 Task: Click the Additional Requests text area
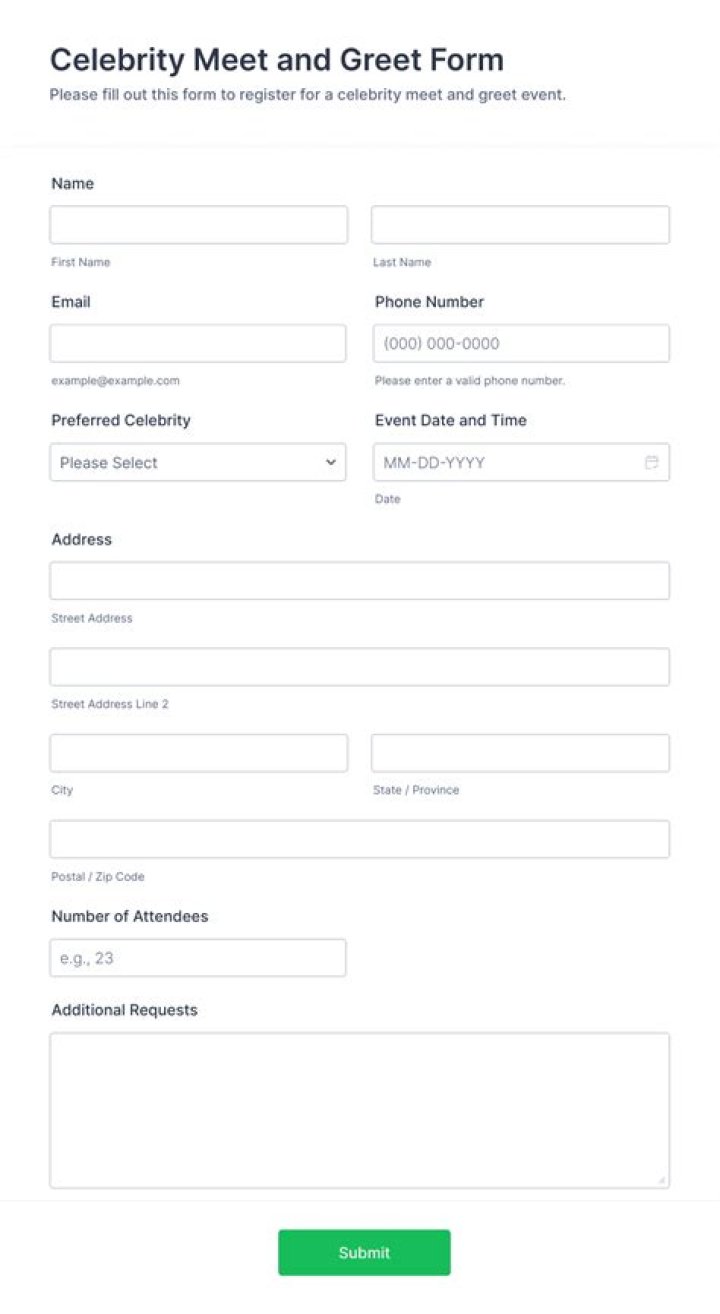tap(360, 1110)
